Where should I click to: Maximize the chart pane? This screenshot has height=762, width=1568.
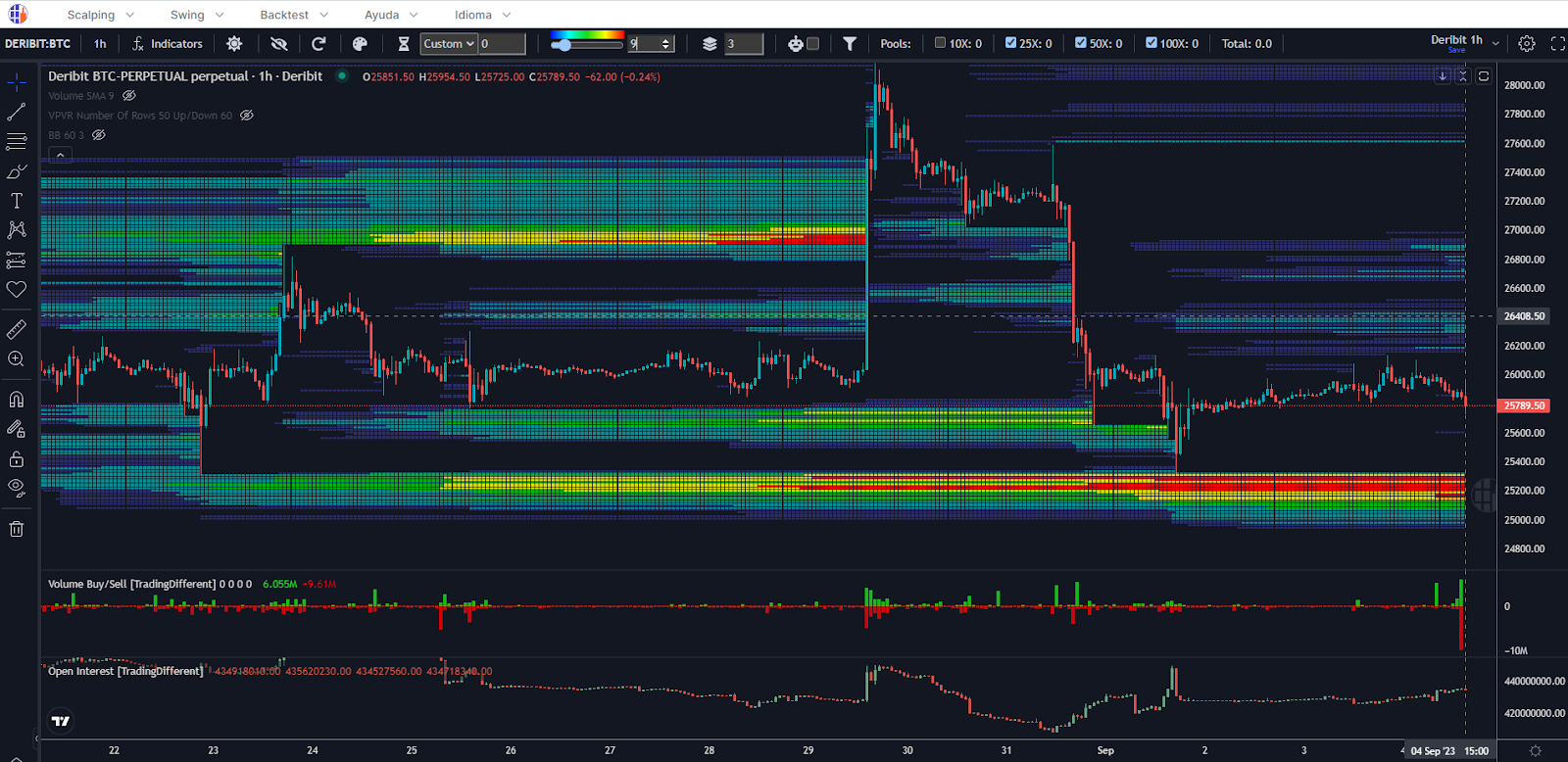(1484, 76)
